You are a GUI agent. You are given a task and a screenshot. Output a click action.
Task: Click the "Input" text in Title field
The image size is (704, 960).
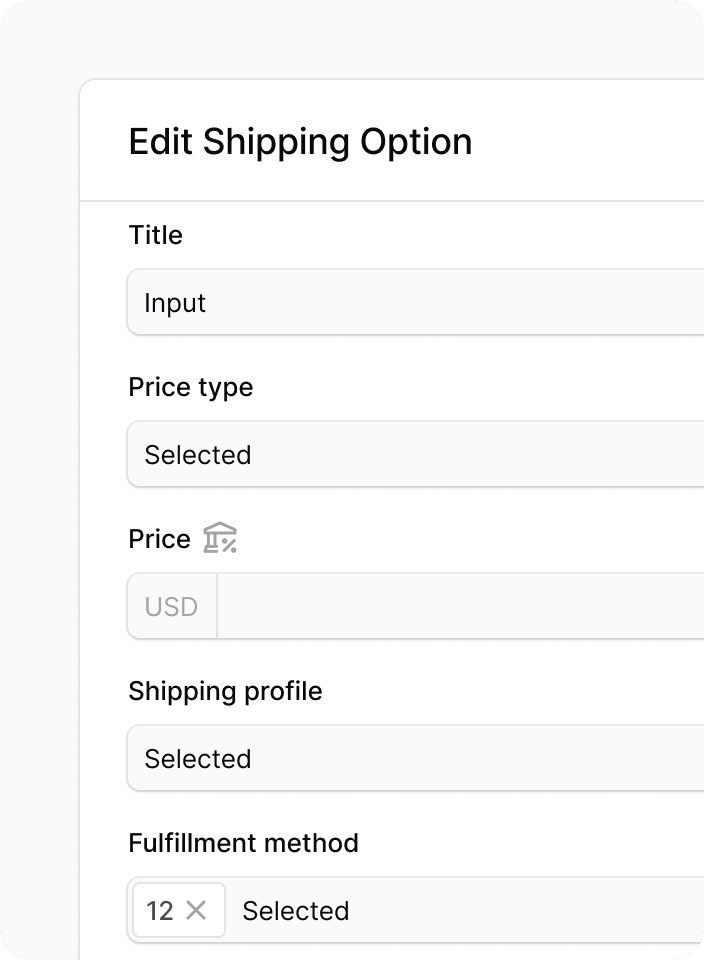(x=175, y=304)
